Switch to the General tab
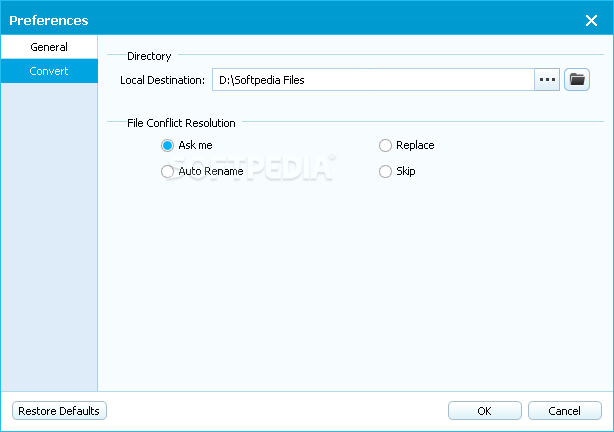The height and width of the screenshot is (432, 614). [x=49, y=47]
